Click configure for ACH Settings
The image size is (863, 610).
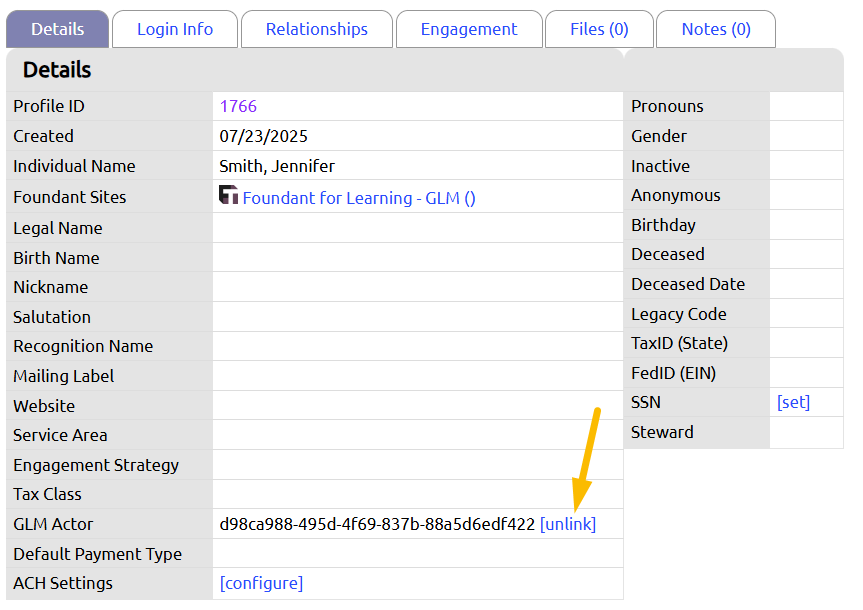pos(261,583)
